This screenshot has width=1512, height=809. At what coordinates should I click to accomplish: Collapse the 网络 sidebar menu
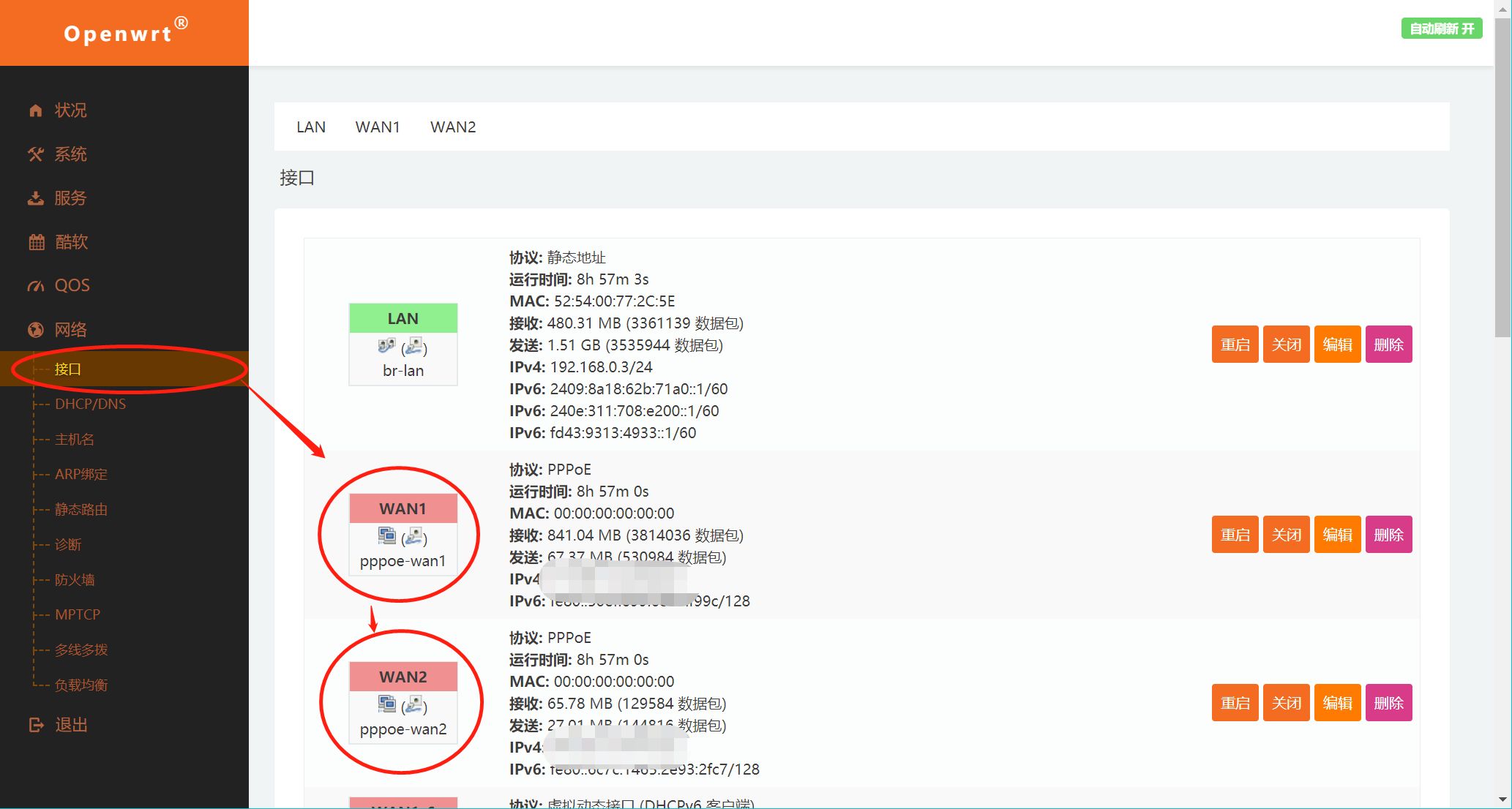click(70, 330)
